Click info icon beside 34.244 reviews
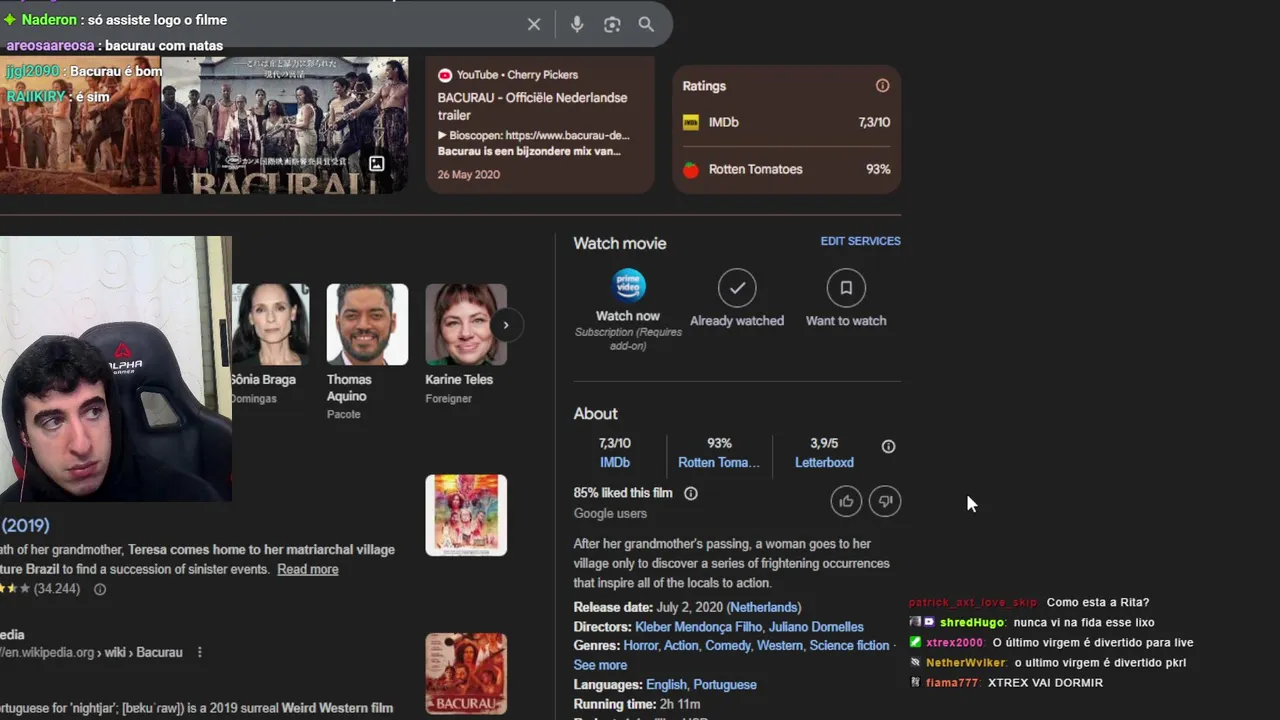The width and height of the screenshot is (1280, 720). coord(100,589)
